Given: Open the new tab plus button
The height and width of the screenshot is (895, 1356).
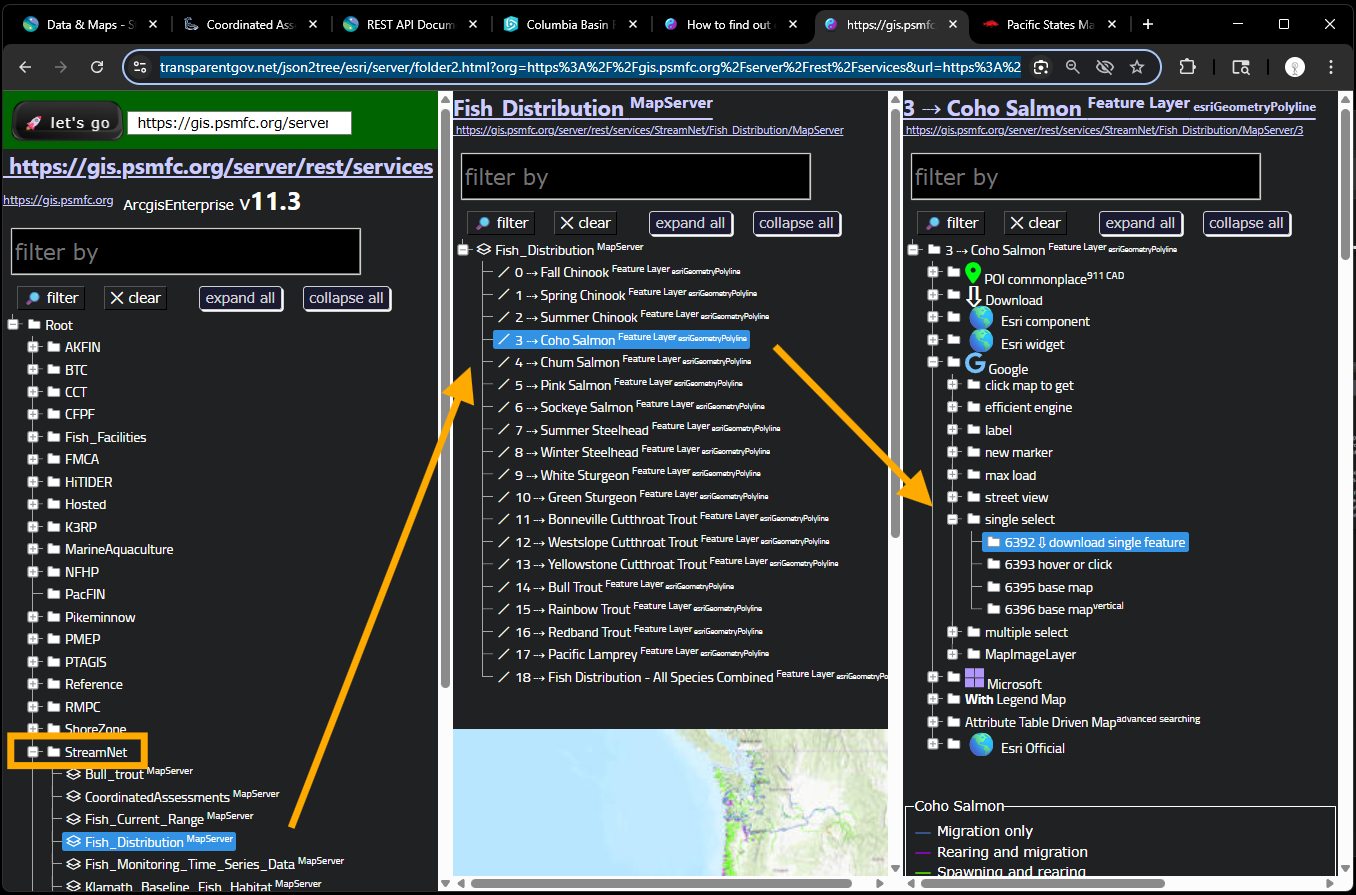Looking at the screenshot, I should [x=1148, y=24].
